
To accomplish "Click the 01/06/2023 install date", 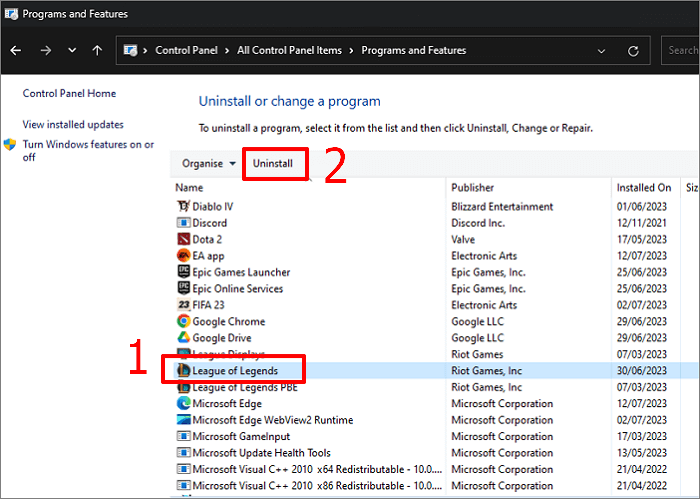I will click(x=642, y=207).
